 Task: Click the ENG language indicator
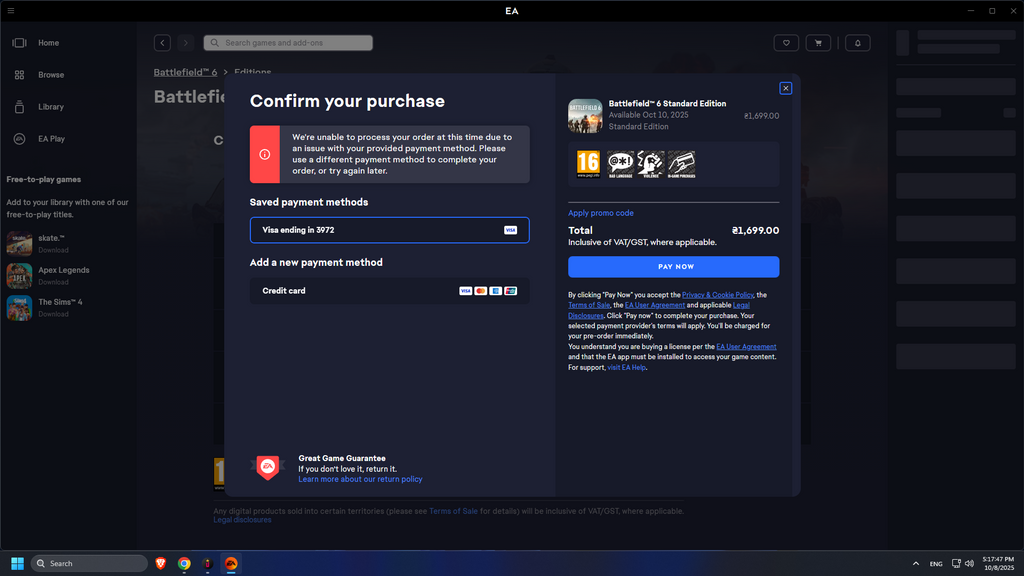(936, 564)
